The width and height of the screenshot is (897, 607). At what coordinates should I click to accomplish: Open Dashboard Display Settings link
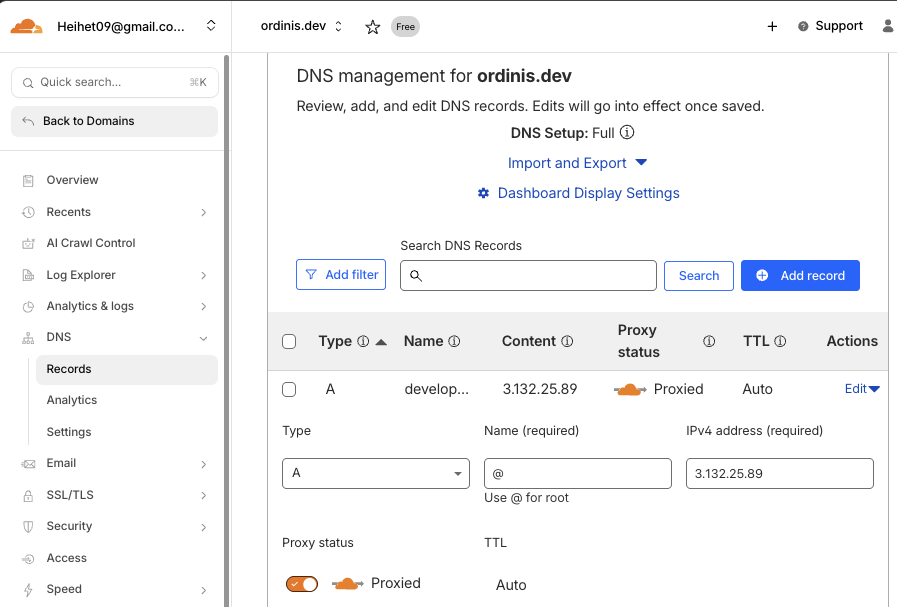pyautogui.click(x=588, y=193)
